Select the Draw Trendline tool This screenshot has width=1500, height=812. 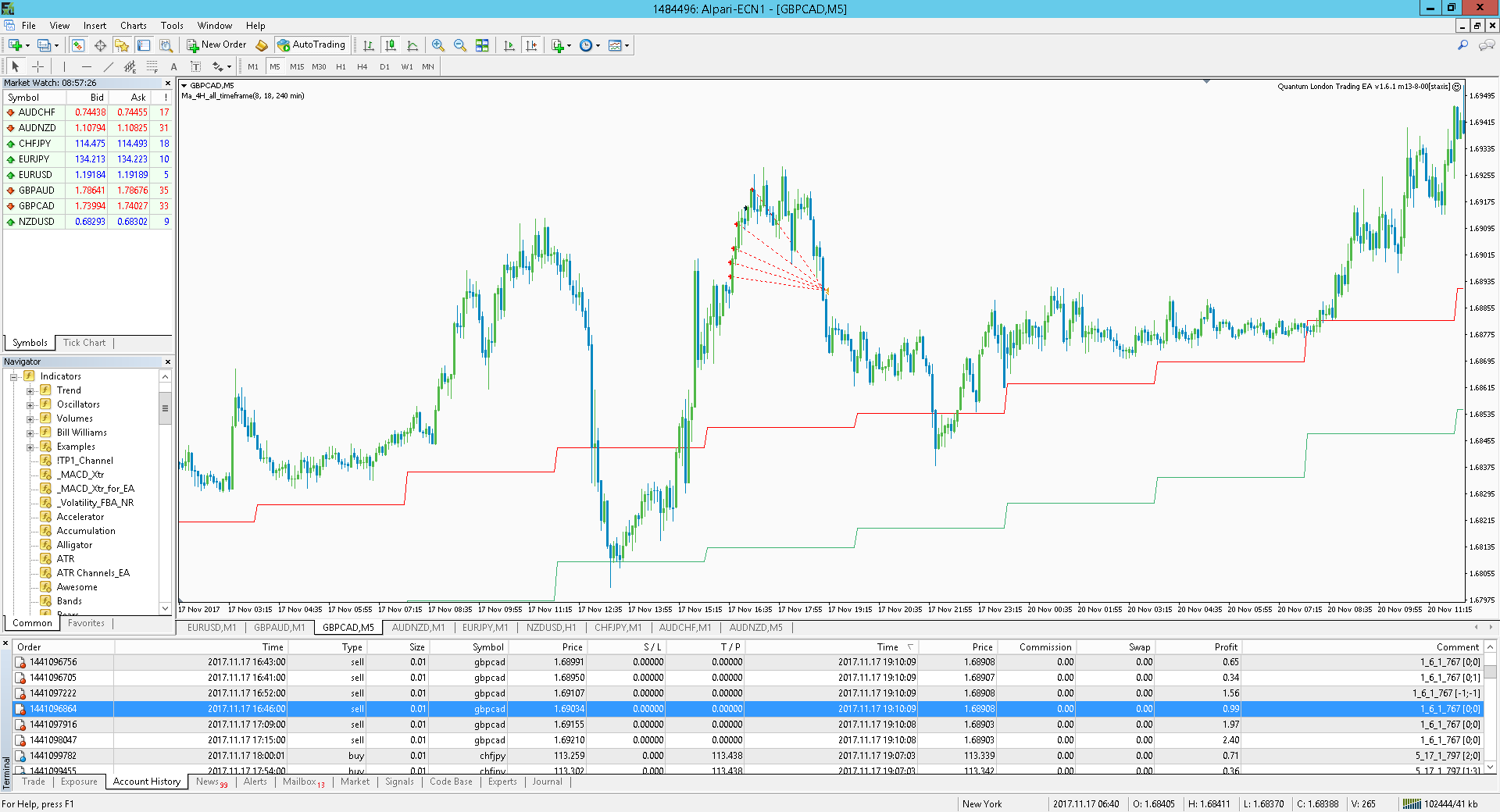[109, 66]
